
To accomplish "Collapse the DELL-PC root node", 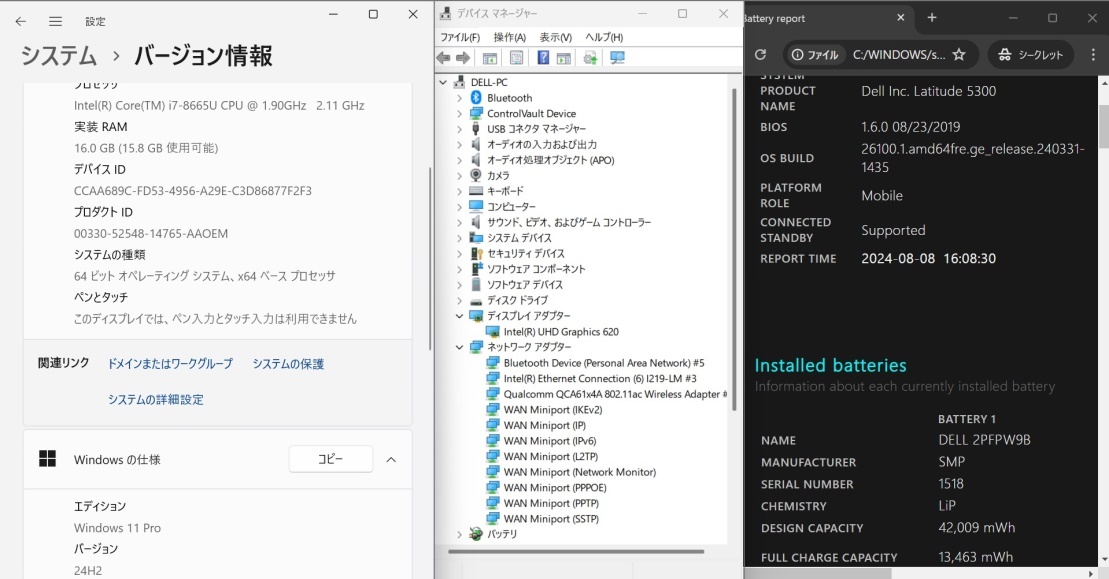I will pyautogui.click(x=443, y=82).
